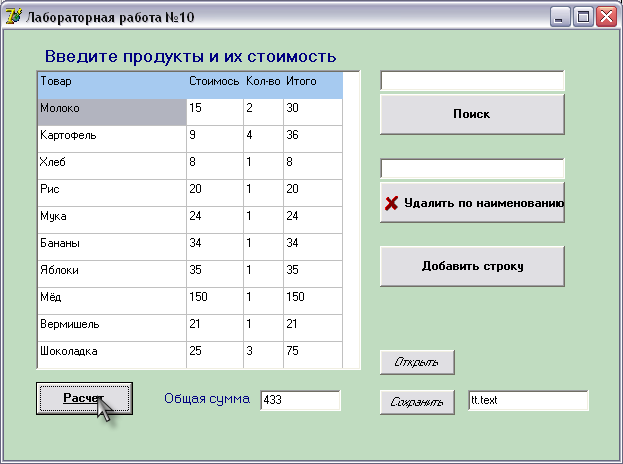The width and height of the screenshot is (623, 464).
Task: Click the Открыть button
Action: (x=417, y=362)
